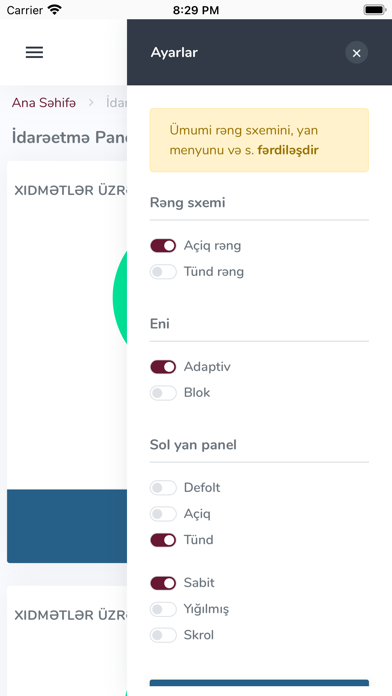Select the green chart circle segment
The width and height of the screenshot is (392, 696).
click(120, 297)
